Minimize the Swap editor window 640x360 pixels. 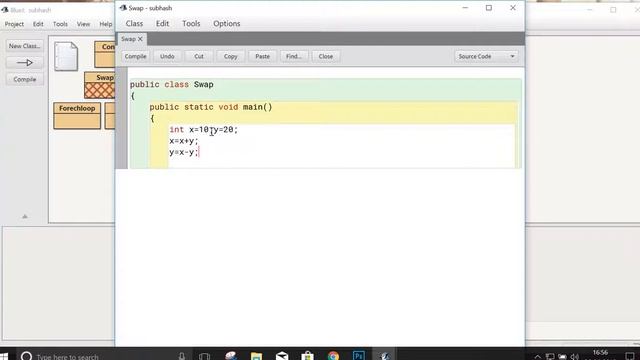click(x=465, y=8)
